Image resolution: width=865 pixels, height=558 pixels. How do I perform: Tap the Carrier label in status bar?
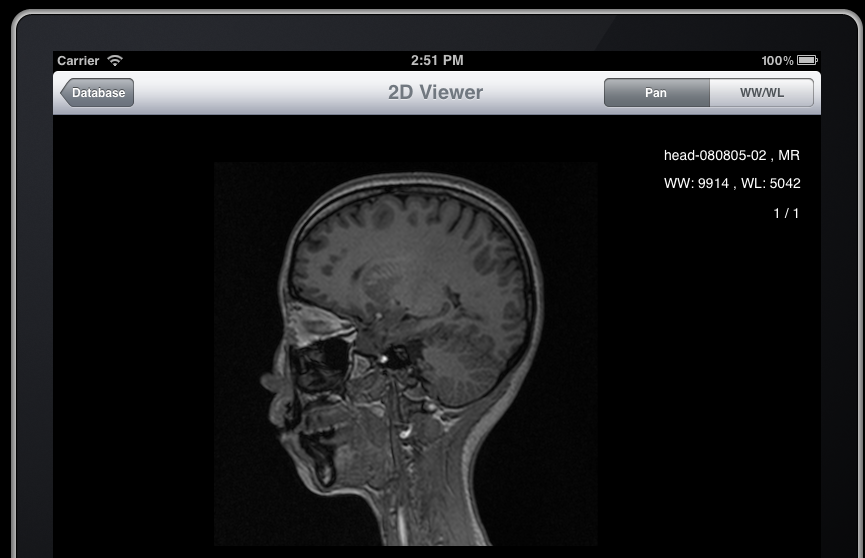tap(78, 61)
